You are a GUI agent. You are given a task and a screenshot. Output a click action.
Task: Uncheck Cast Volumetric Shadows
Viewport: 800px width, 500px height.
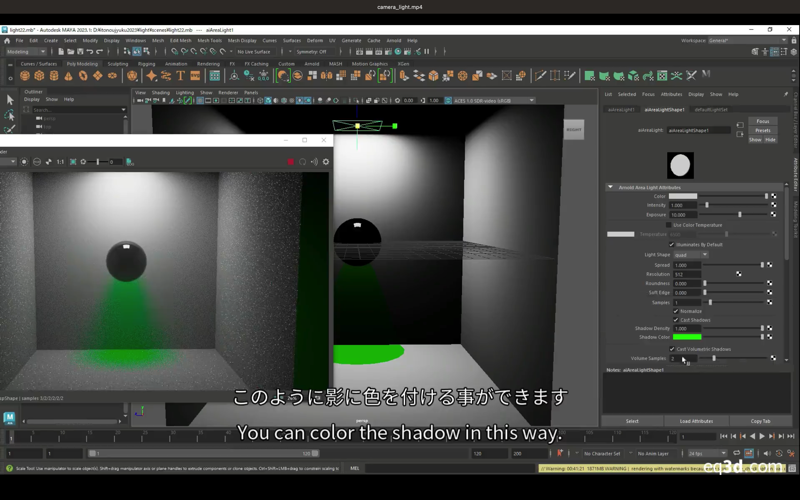[x=672, y=348]
